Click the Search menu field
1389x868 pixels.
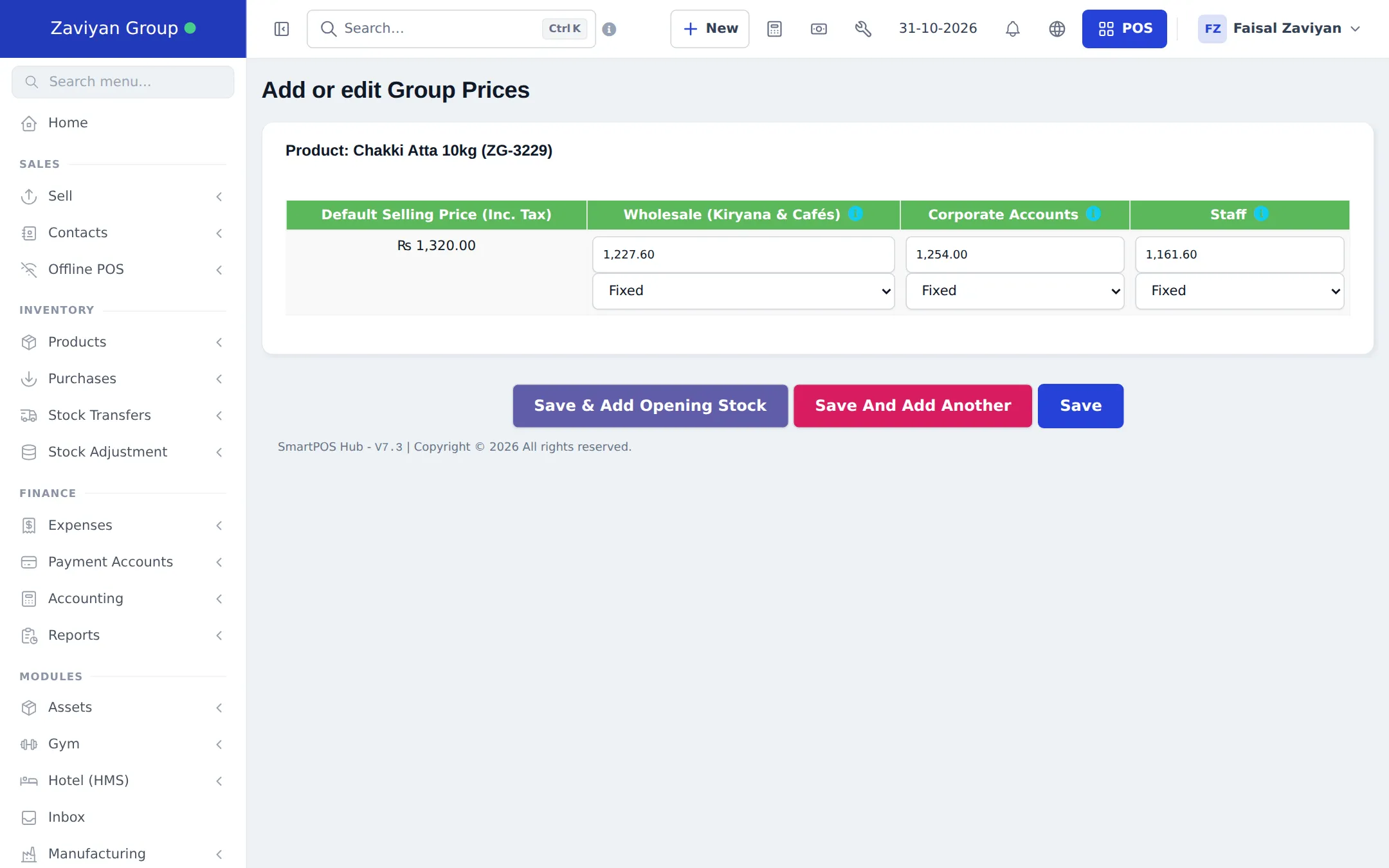[x=123, y=82]
